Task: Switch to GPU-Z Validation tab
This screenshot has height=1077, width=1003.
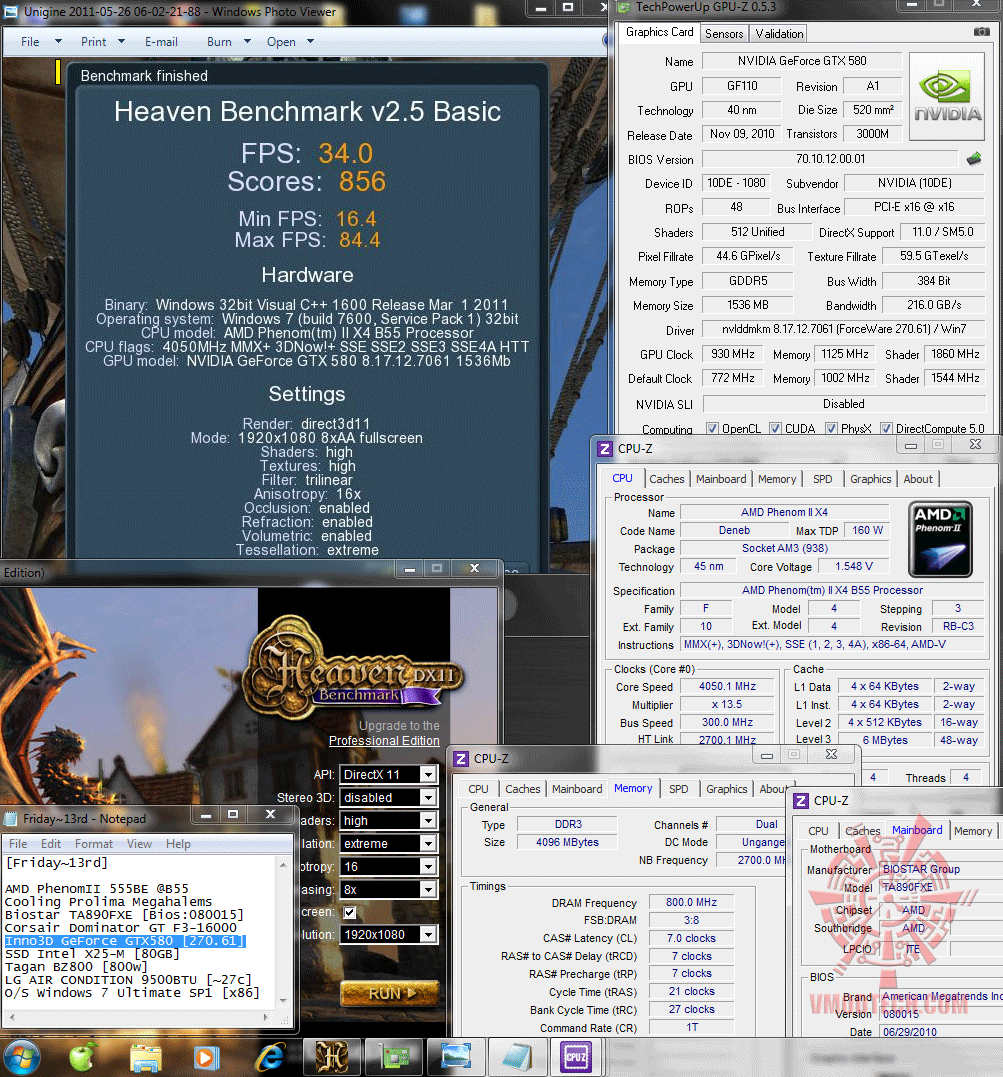Action: point(779,34)
